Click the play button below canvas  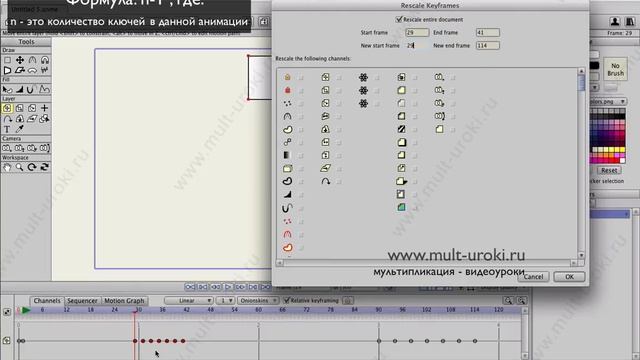click(x=229, y=287)
